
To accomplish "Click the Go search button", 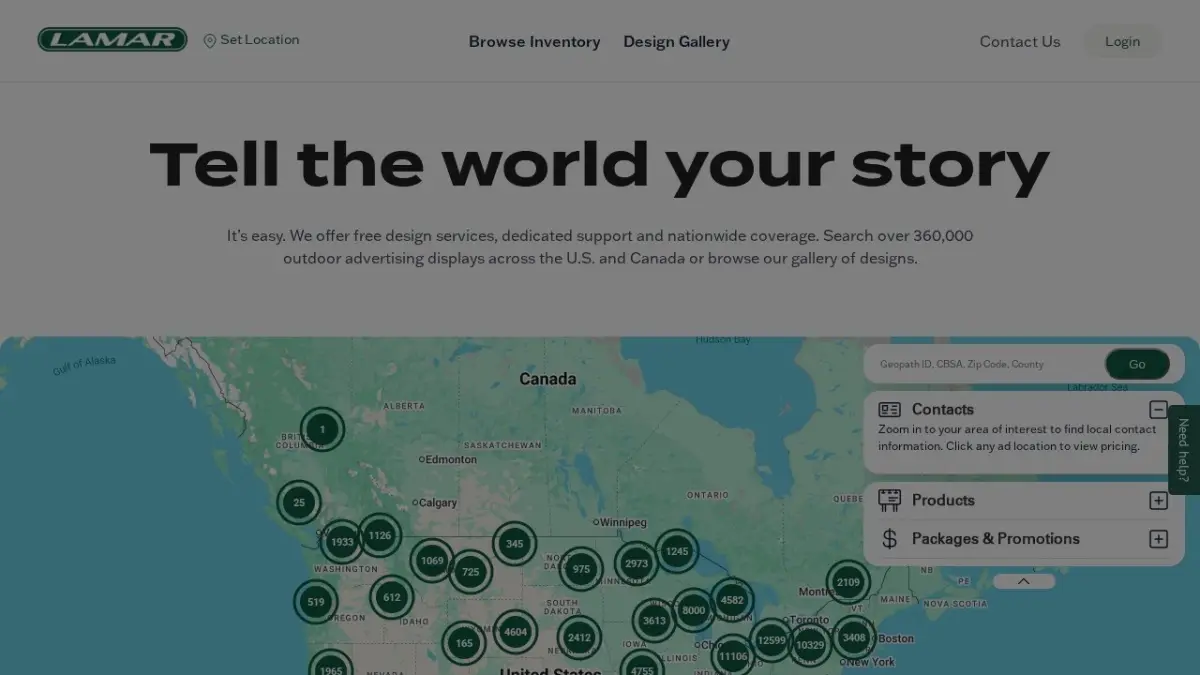I will point(1137,364).
